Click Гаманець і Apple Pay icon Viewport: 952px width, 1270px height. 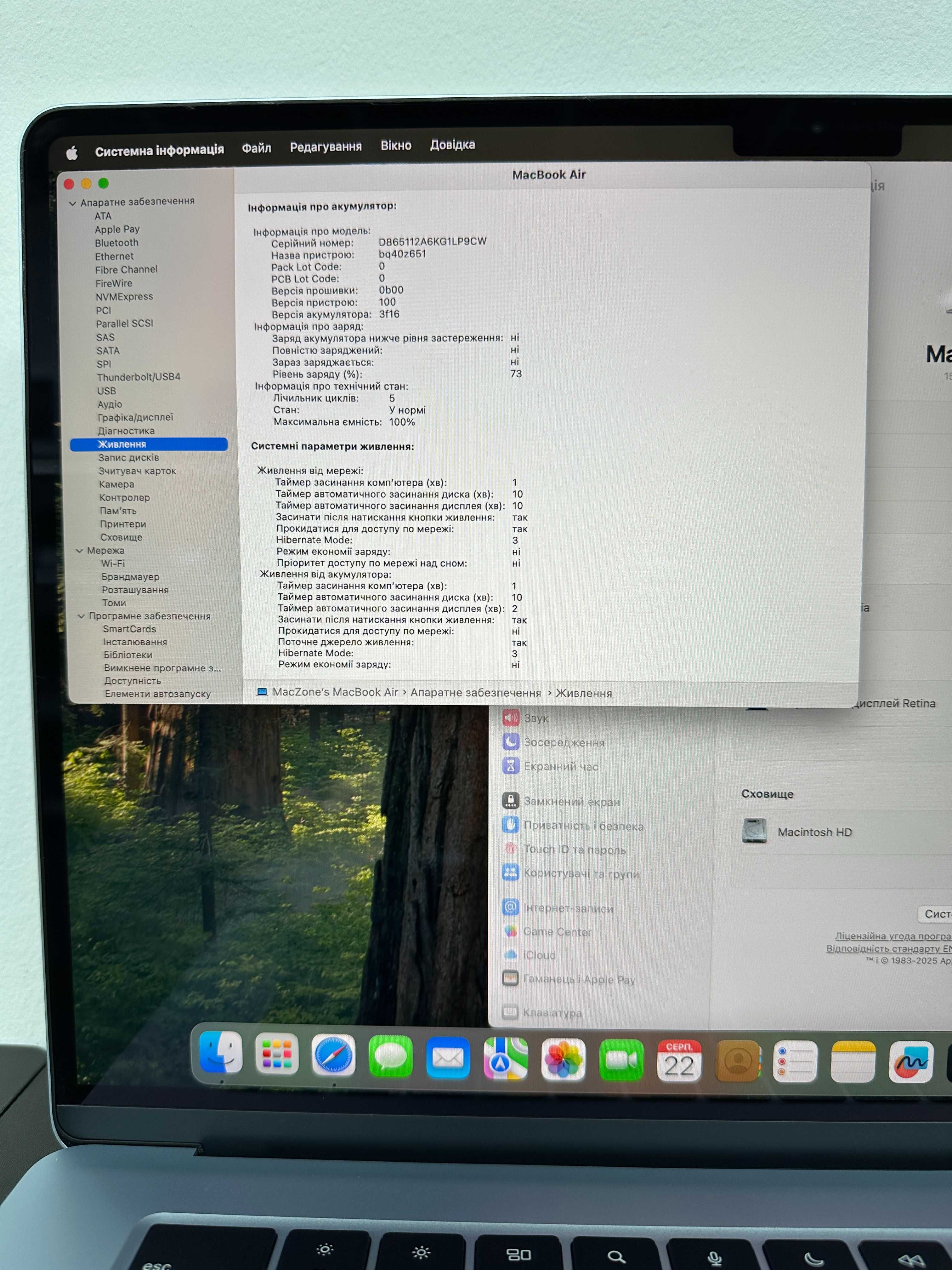(x=510, y=978)
